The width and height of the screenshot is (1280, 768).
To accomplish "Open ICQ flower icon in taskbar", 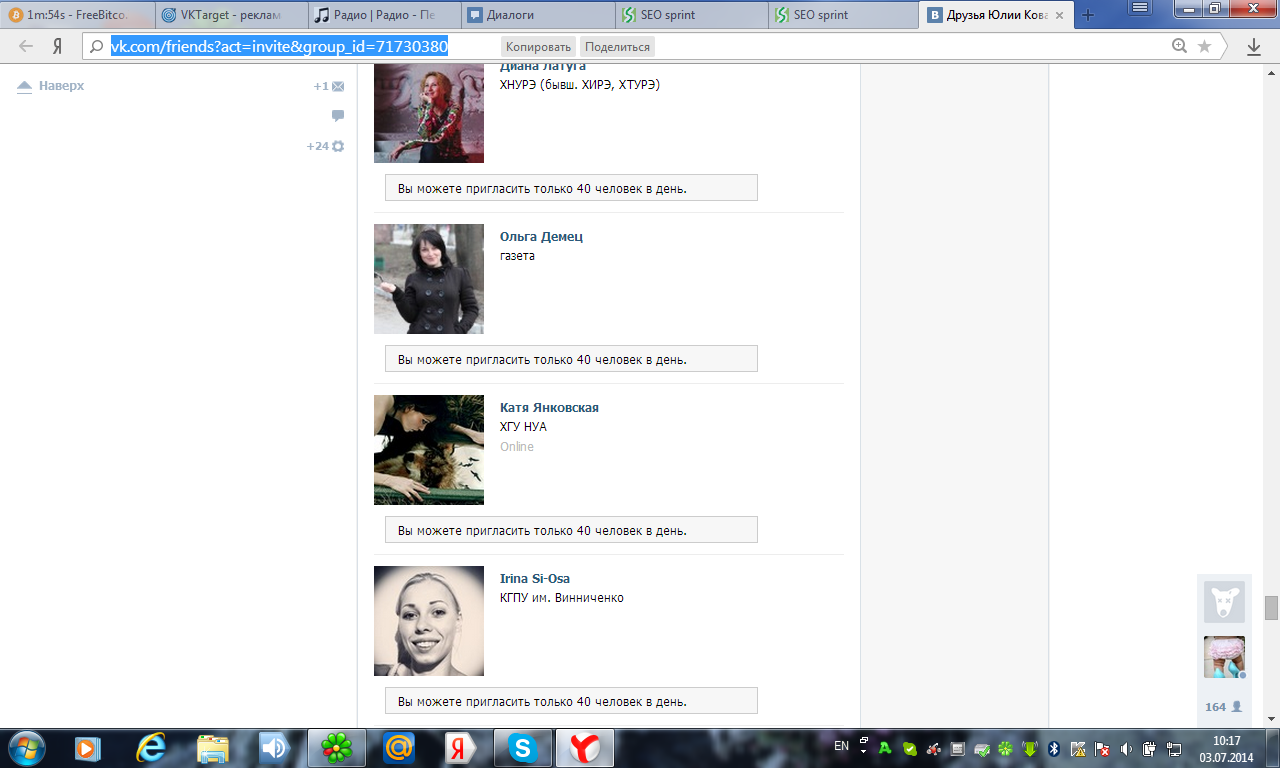I will [x=336, y=748].
